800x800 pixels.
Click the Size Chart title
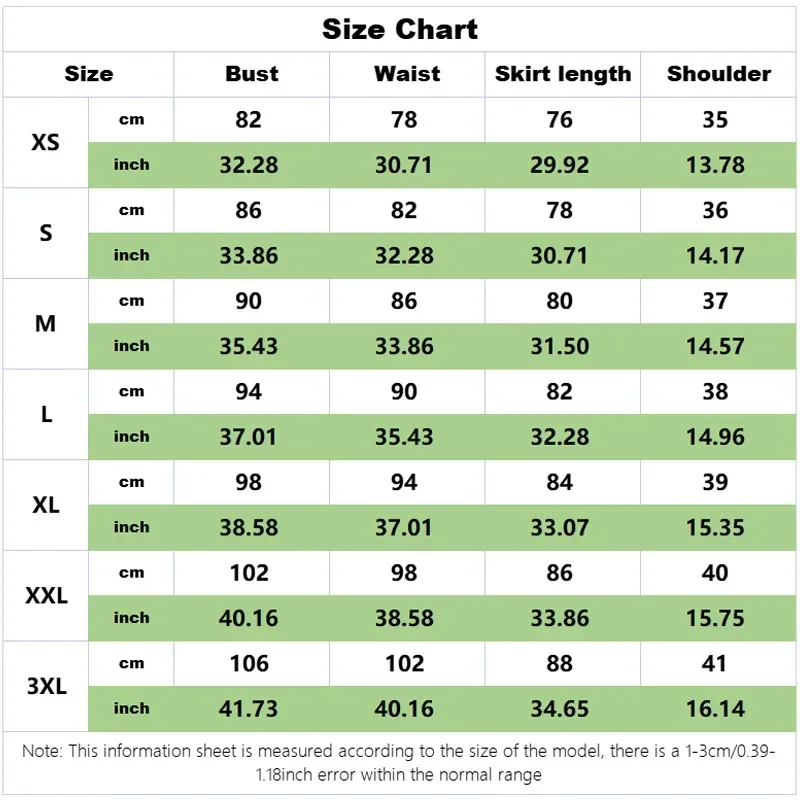point(400,29)
